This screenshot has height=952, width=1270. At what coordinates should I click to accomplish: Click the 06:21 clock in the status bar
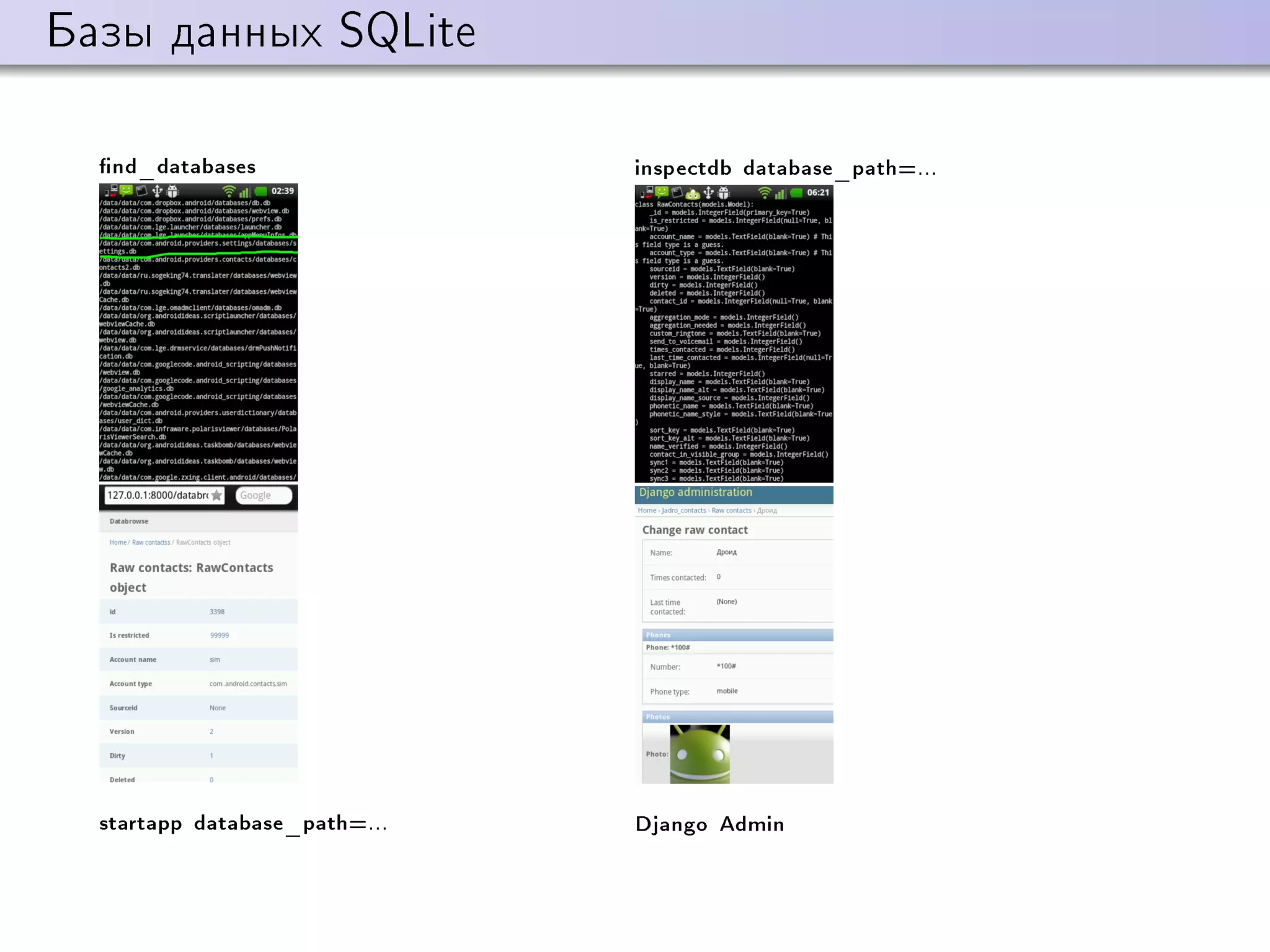(818, 193)
